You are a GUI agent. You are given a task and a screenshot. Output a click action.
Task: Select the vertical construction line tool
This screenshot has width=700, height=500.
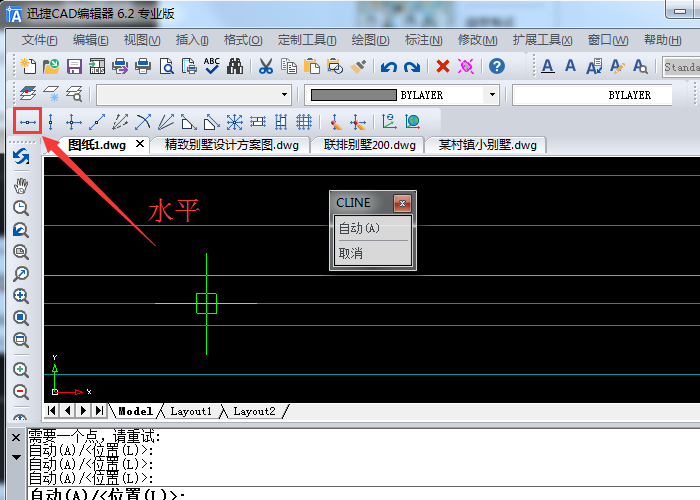pyautogui.click(x=50, y=122)
